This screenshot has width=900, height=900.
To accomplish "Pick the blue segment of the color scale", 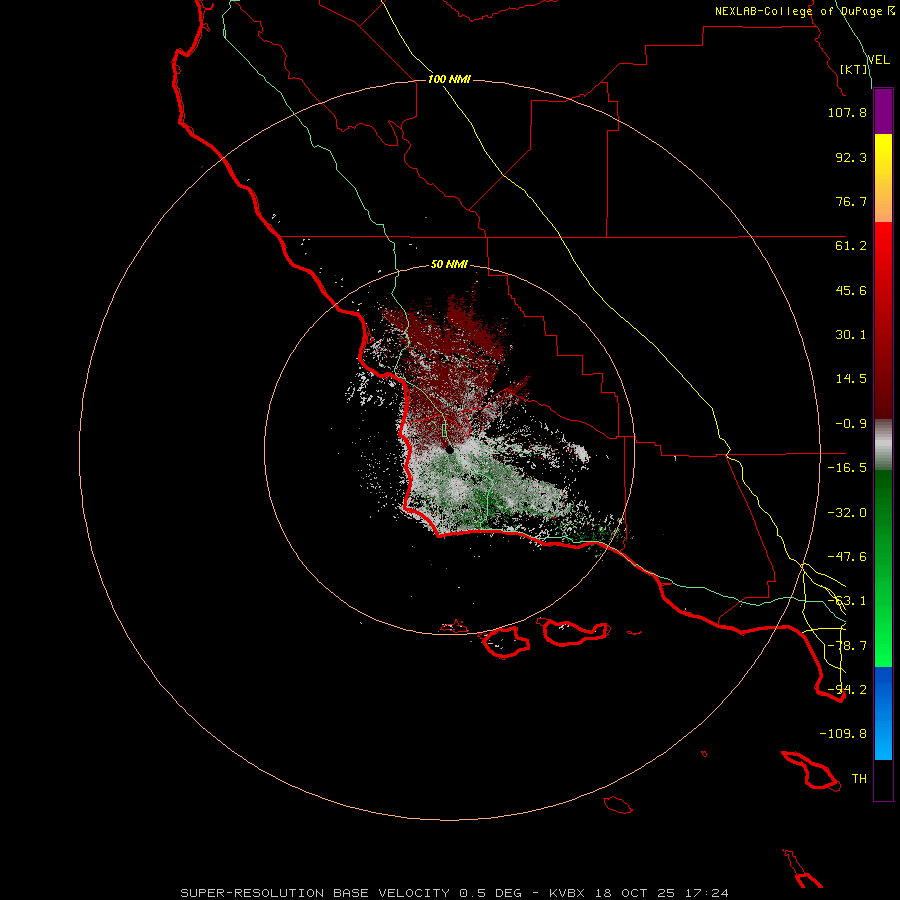I will 883,713.
